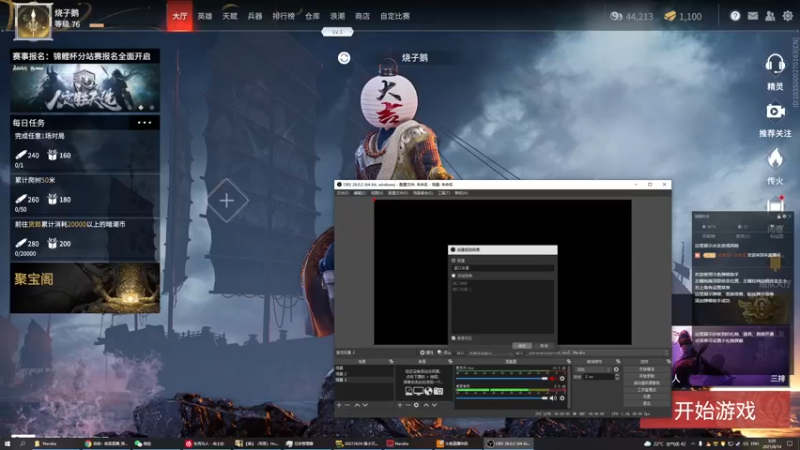Toggle the checkbox at dialog bottom

tap(454, 338)
